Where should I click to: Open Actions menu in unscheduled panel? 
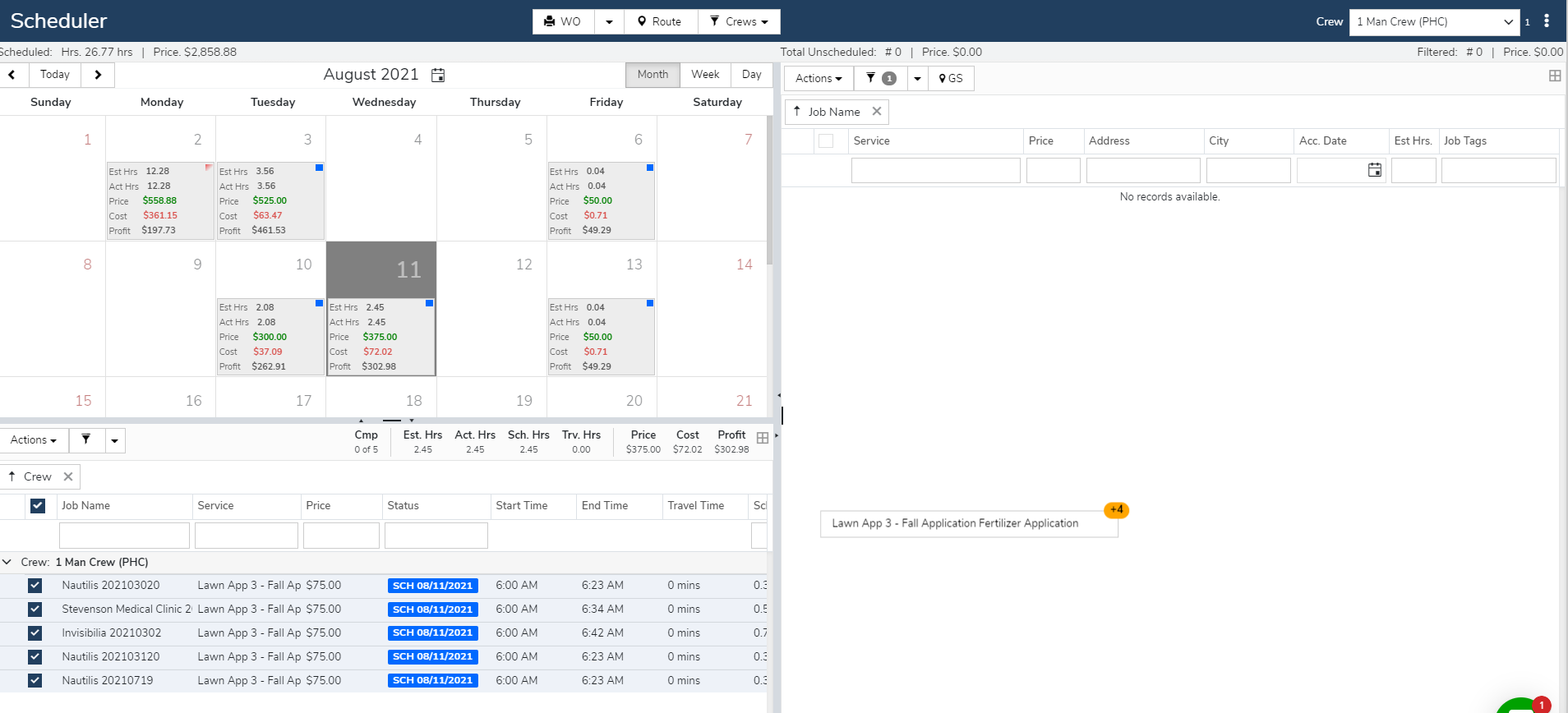click(x=819, y=78)
